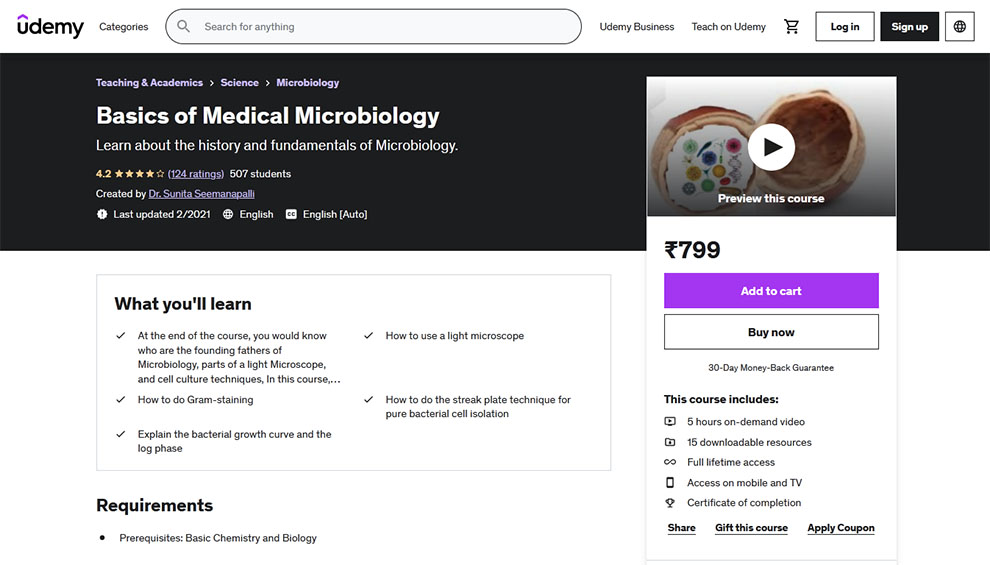Viewport: 990px width, 565px height.
Task: Go to Teaching & Academics breadcrumb
Action: pos(149,83)
